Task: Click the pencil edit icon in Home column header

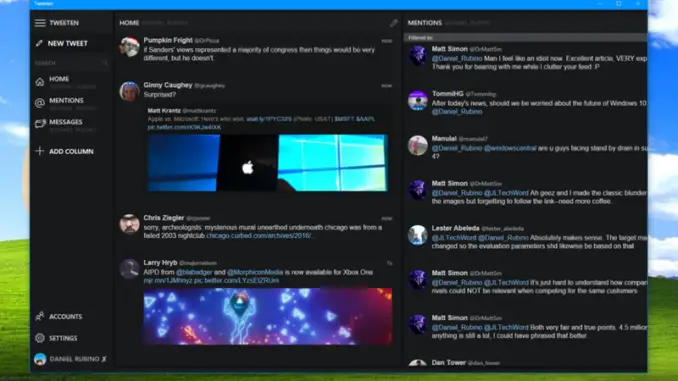Action: tap(393, 23)
